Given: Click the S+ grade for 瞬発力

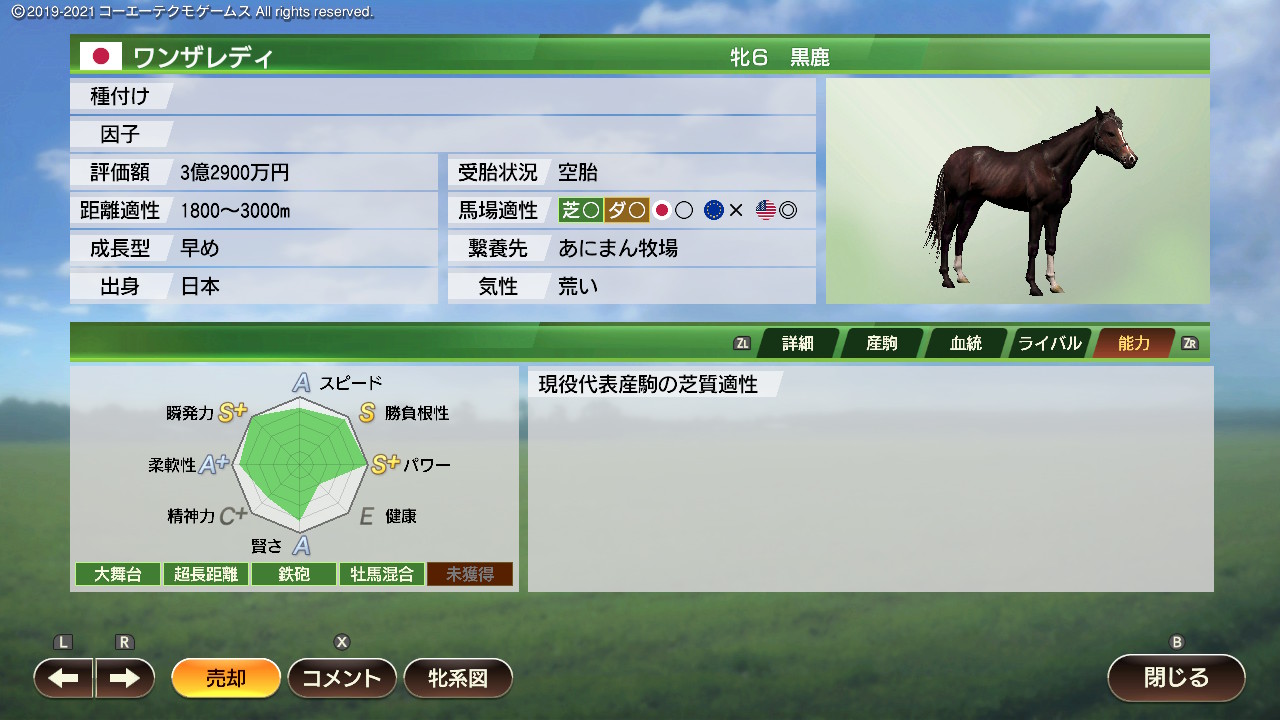Looking at the screenshot, I should click(x=232, y=412).
